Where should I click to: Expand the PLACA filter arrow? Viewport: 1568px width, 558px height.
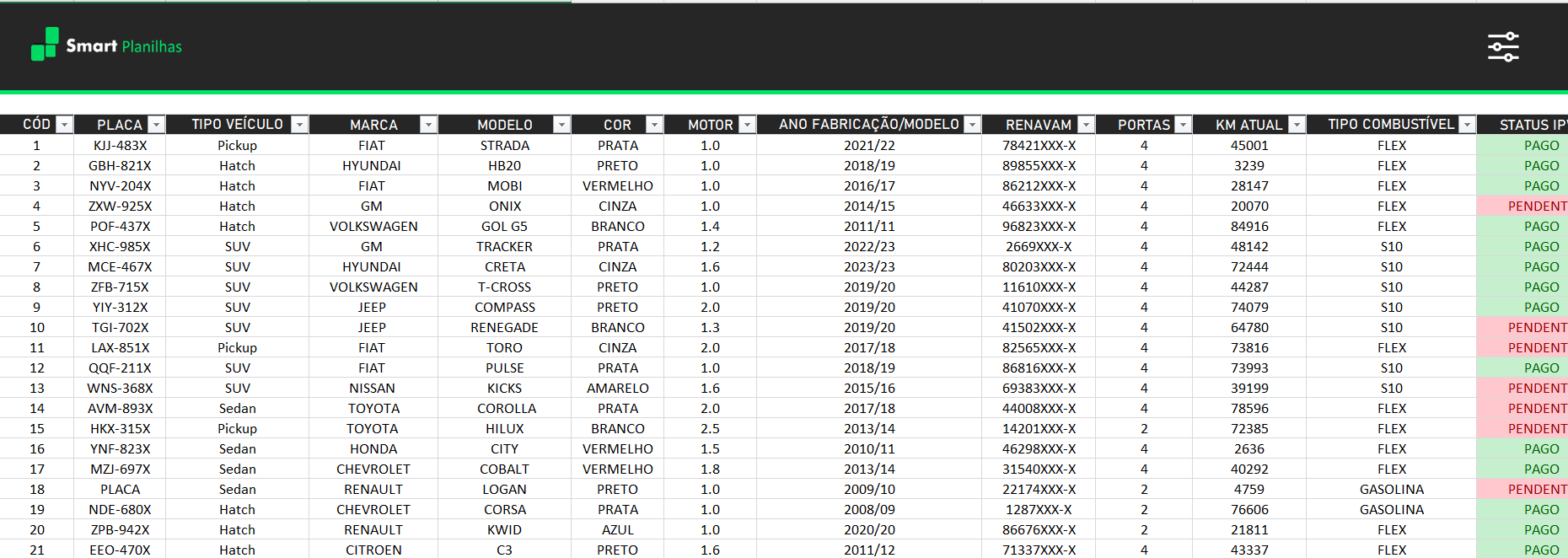pos(156,125)
